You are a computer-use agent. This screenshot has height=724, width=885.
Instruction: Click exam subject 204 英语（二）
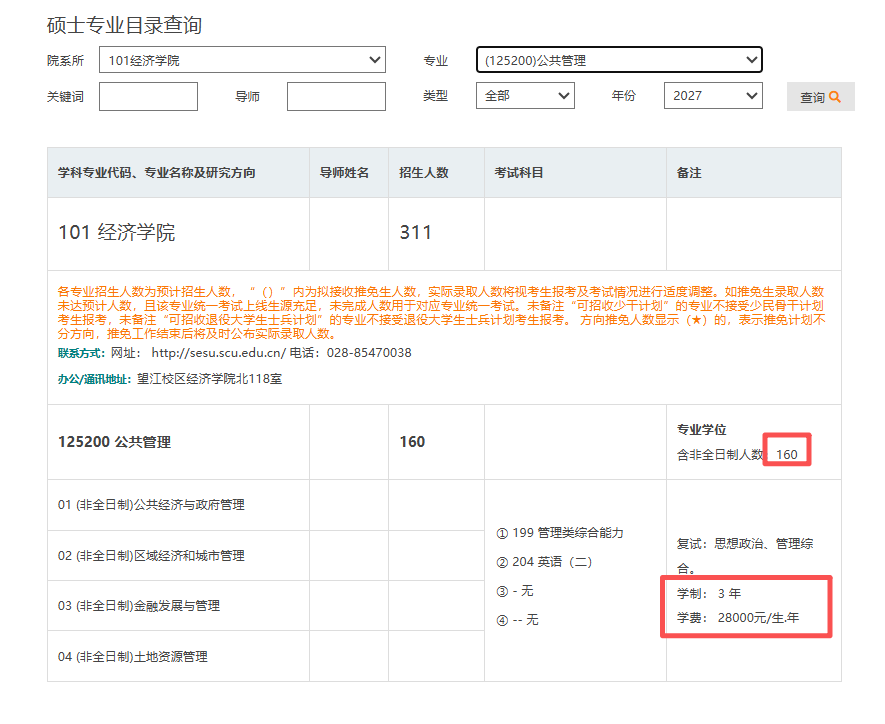coord(544,562)
